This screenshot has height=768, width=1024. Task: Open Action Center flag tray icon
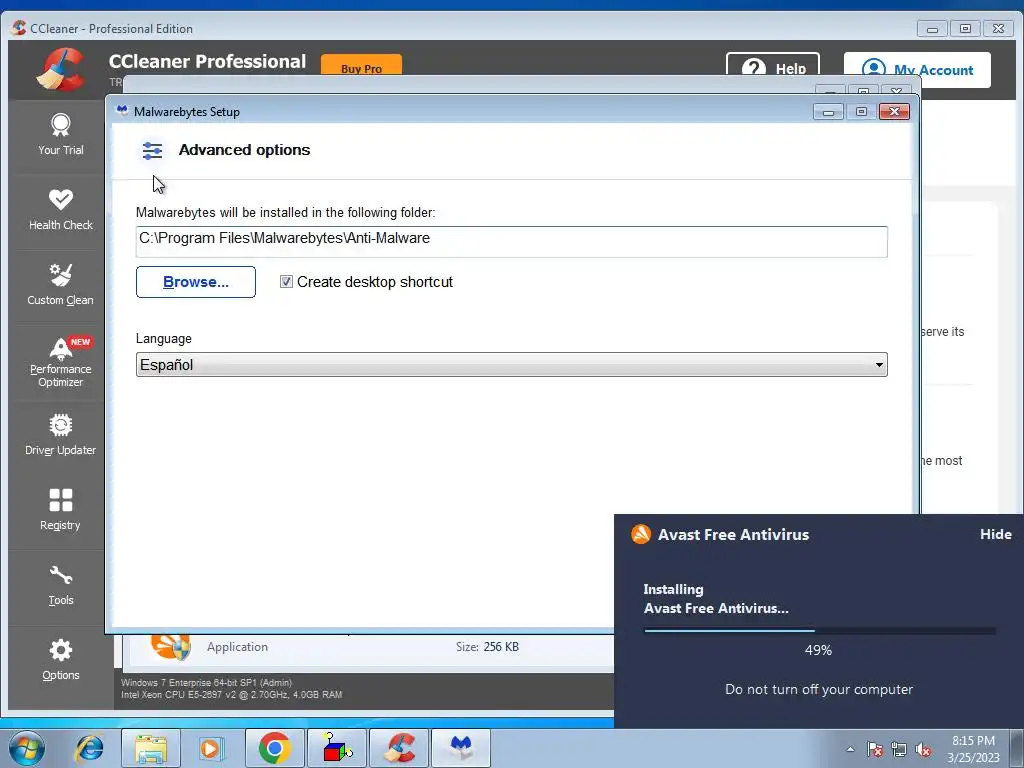tap(875, 749)
